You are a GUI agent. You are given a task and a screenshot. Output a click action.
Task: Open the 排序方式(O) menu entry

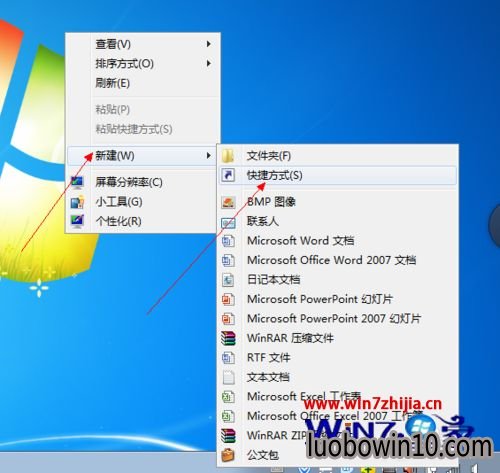(143, 63)
